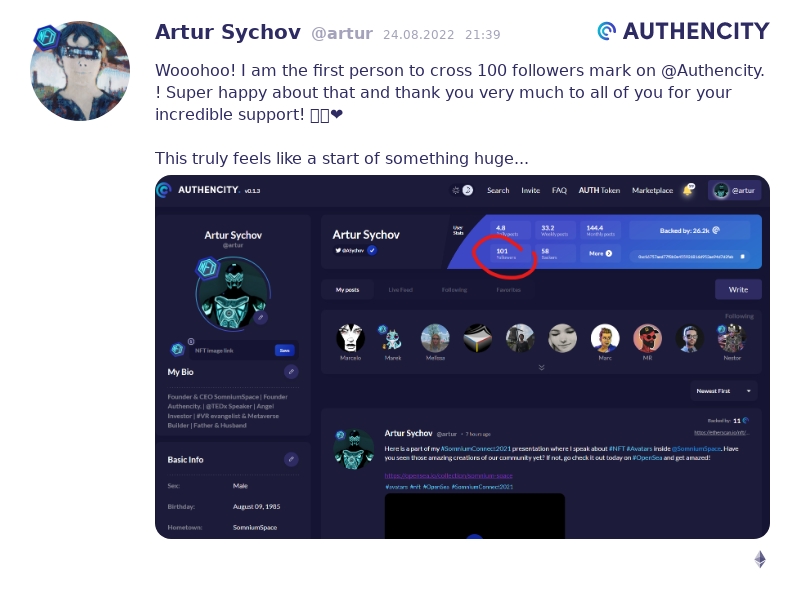This screenshot has height=600, width=800.
Task: Open the Newest First sort dropdown
Action: (x=723, y=391)
